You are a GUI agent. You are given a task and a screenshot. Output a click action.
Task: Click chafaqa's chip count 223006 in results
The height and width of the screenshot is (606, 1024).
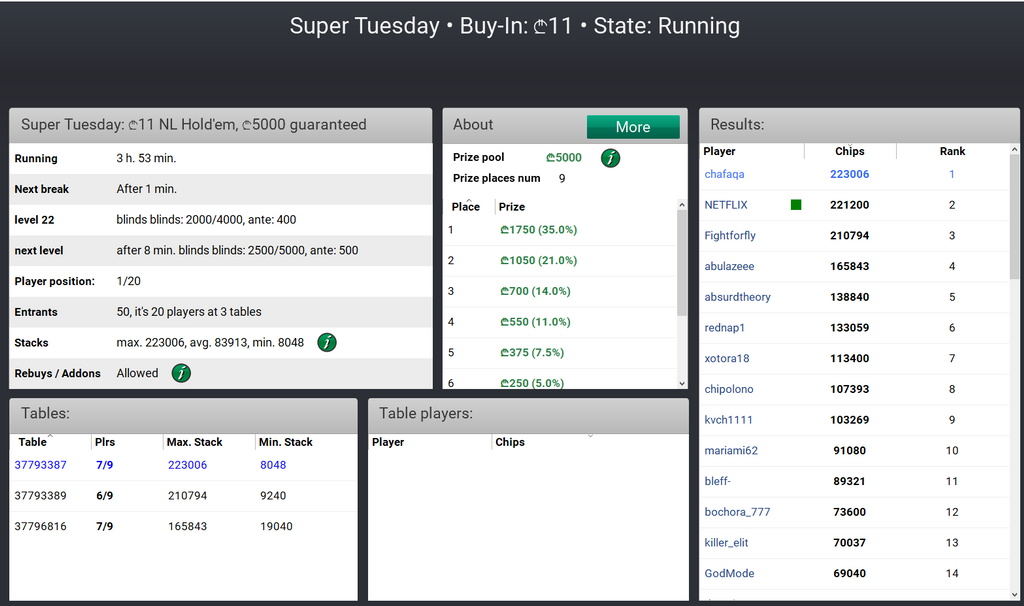point(849,174)
